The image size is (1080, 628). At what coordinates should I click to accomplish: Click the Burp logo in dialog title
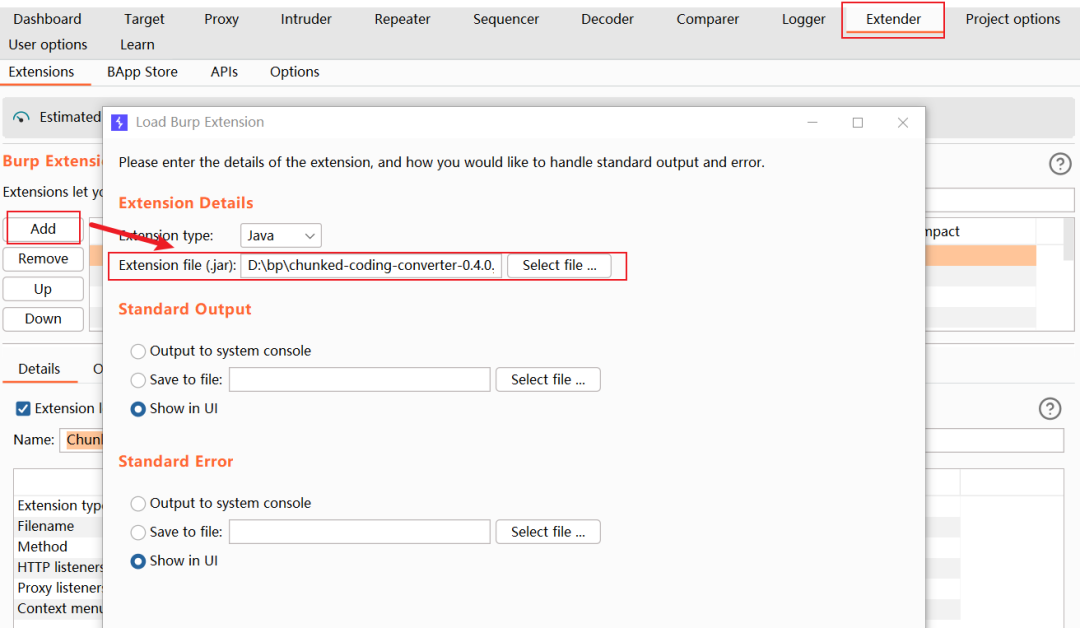point(119,122)
